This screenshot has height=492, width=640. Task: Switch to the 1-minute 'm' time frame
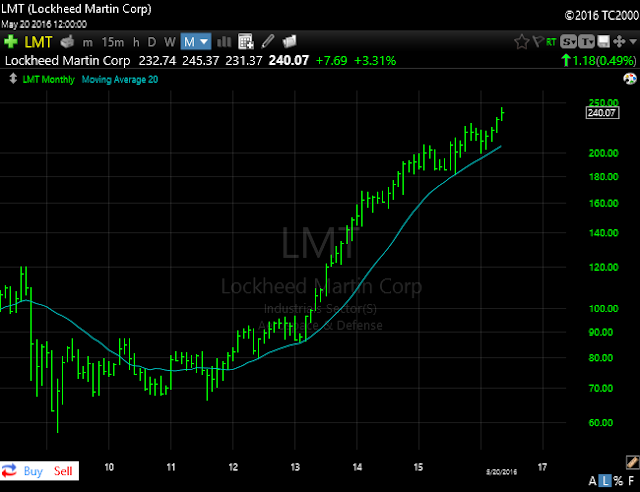click(87, 42)
